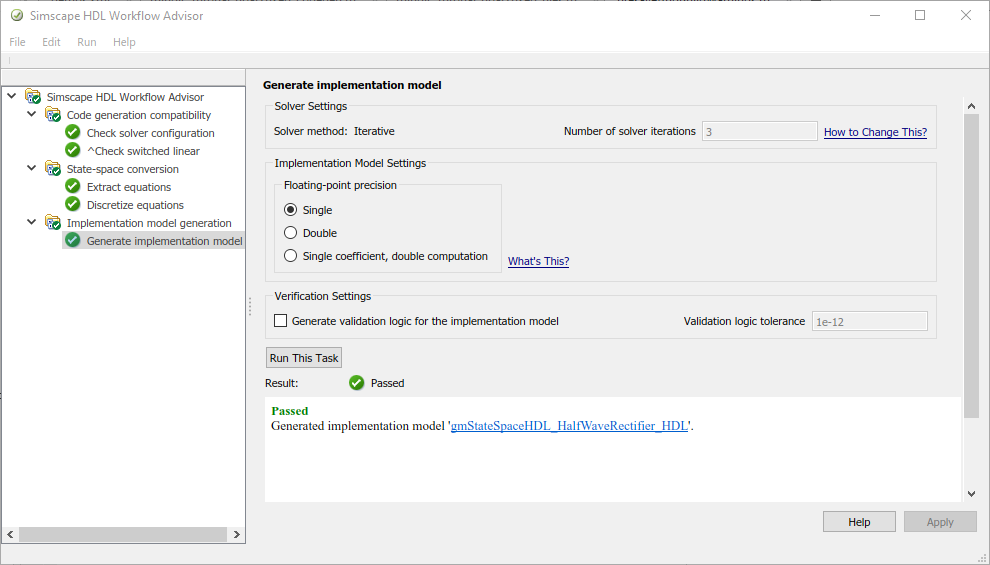Open the gmStateSpaceHDL_HalfWaveRectifier_HDL model link

[x=569, y=426]
